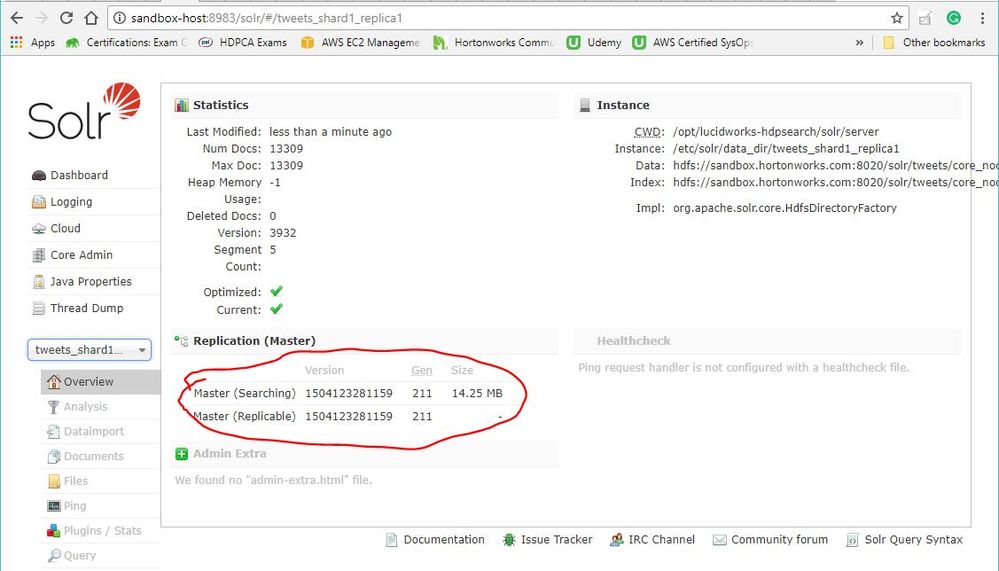Click the Solr logo
This screenshot has width=999, height=571.
coord(84,111)
